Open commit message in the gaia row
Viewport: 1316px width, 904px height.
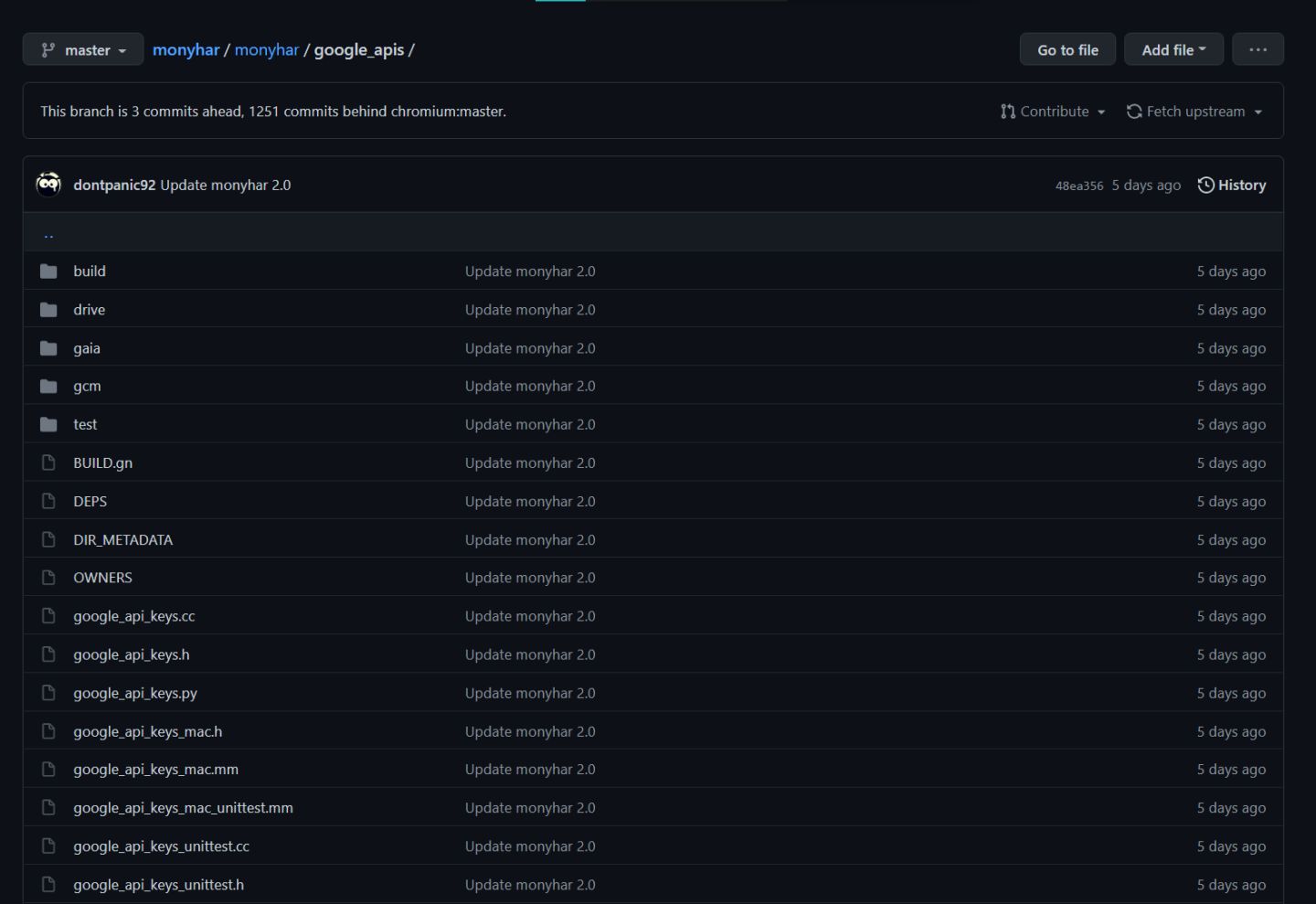pyautogui.click(x=530, y=348)
